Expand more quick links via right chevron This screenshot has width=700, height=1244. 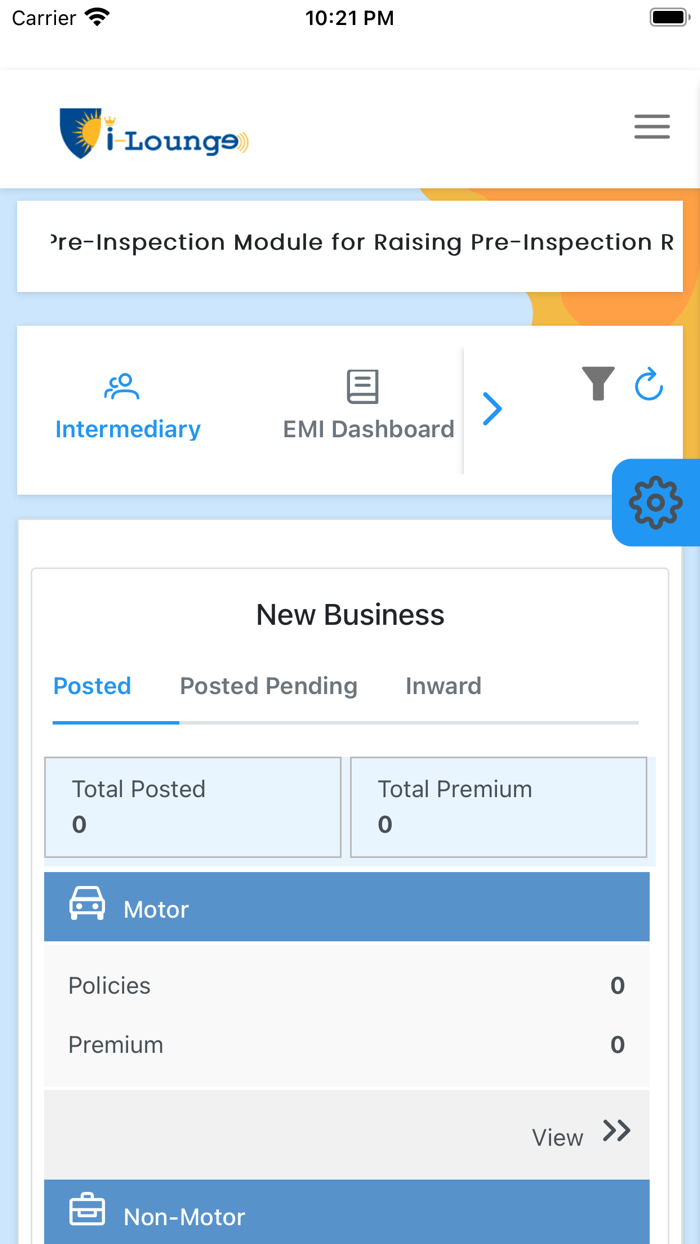coord(492,408)
